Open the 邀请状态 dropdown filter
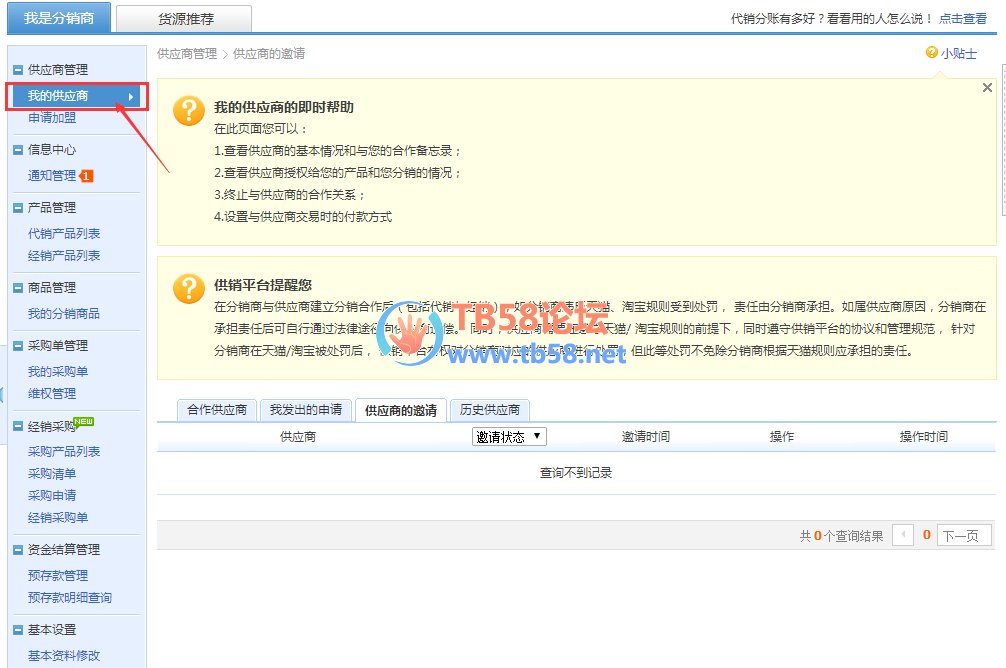The width and height of the screenshot is (1006, 668). pos(509,437)
